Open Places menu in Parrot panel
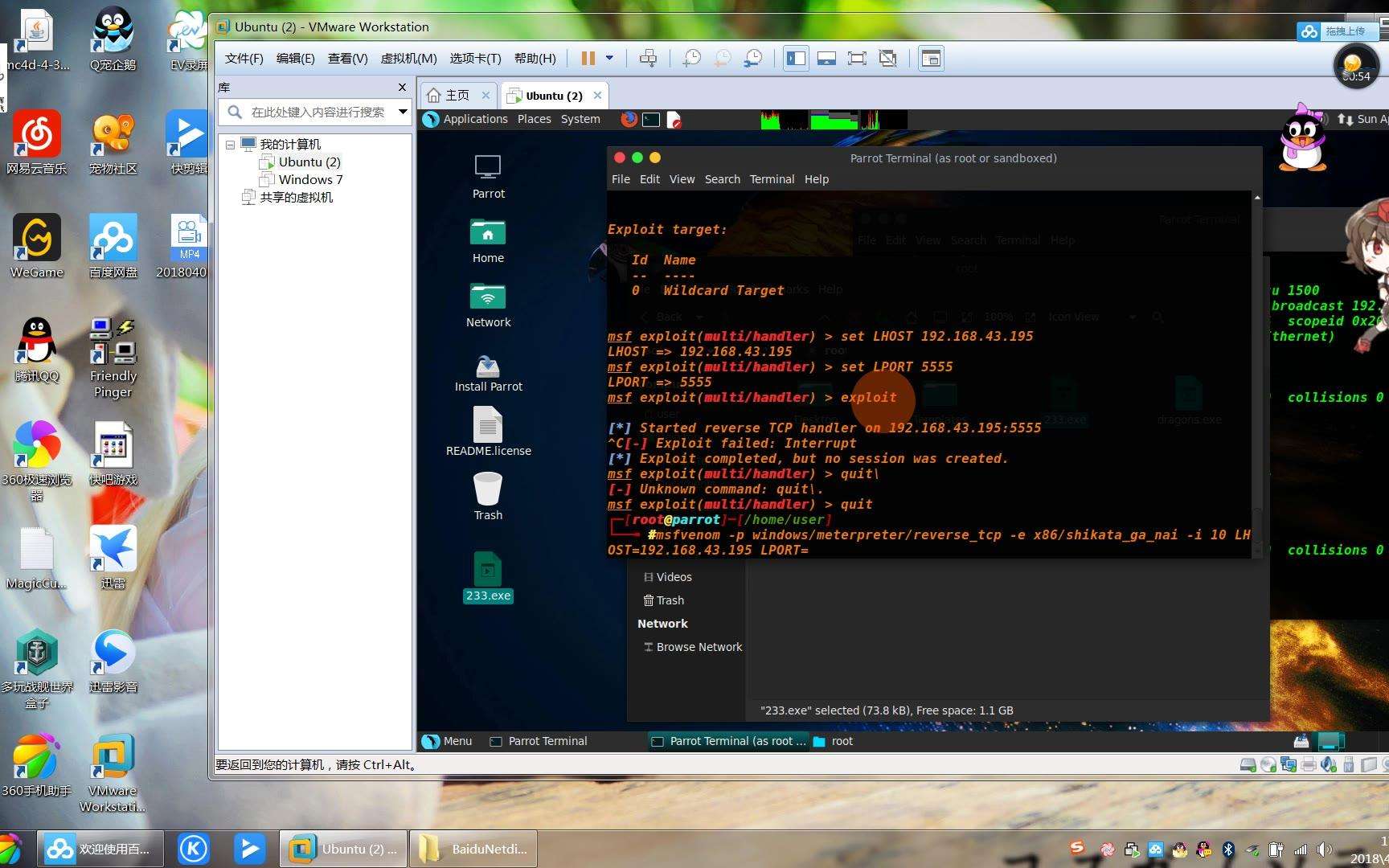1389x868 pixels. pos(534,119)
